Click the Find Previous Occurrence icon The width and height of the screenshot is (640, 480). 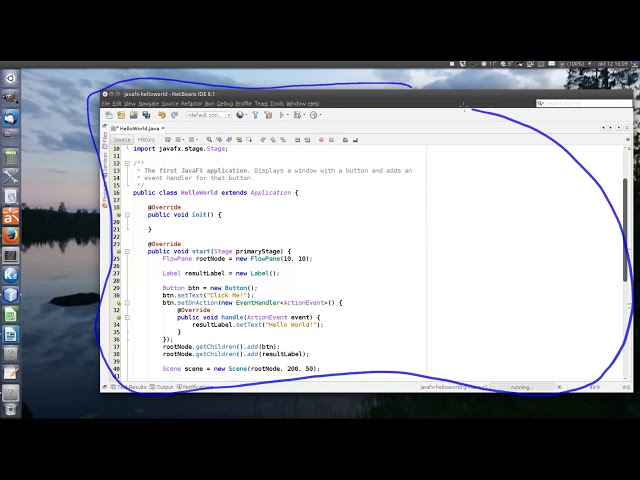(x=219, y=140)
